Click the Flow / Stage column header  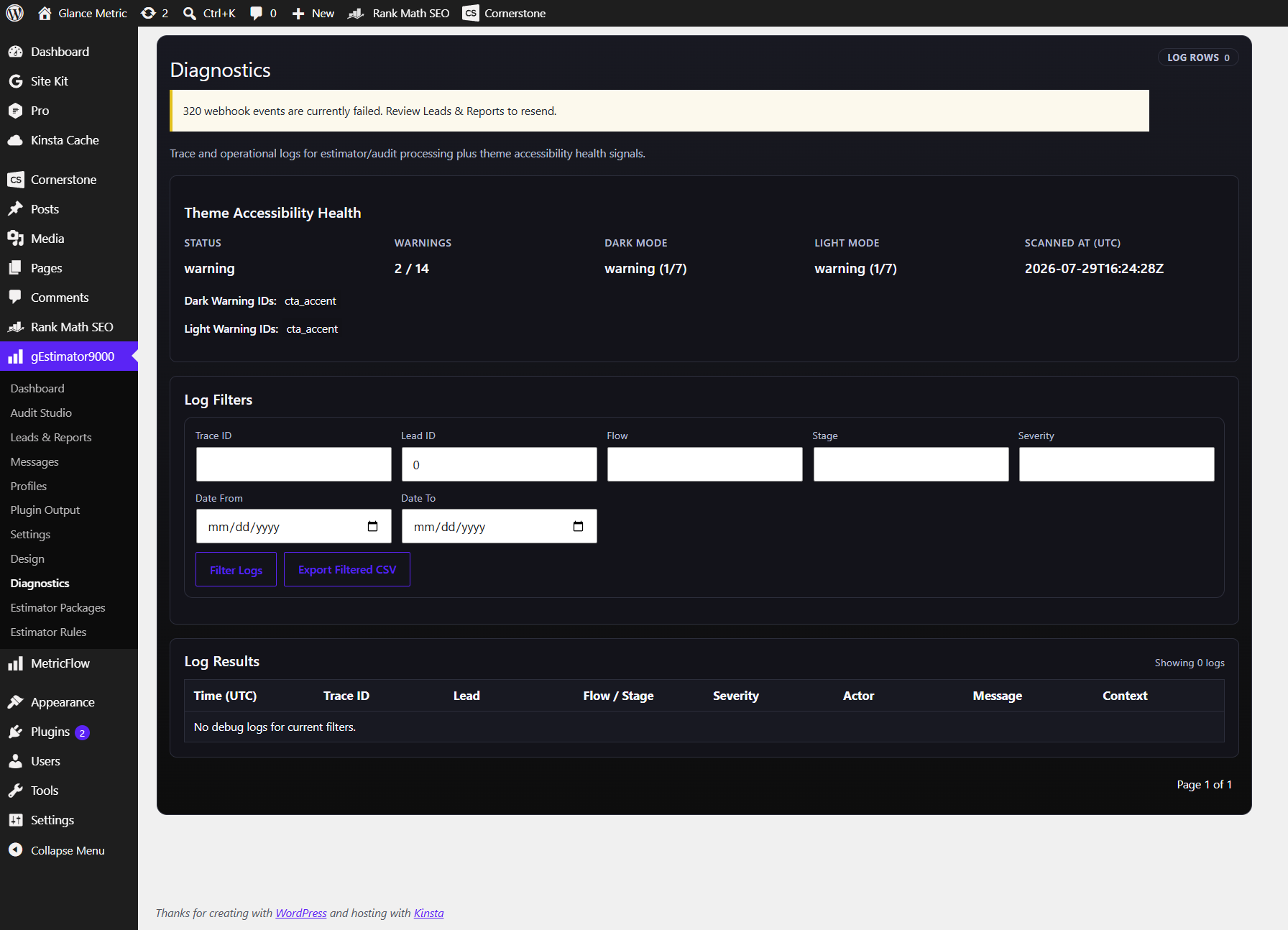click(x=618, y=696)
